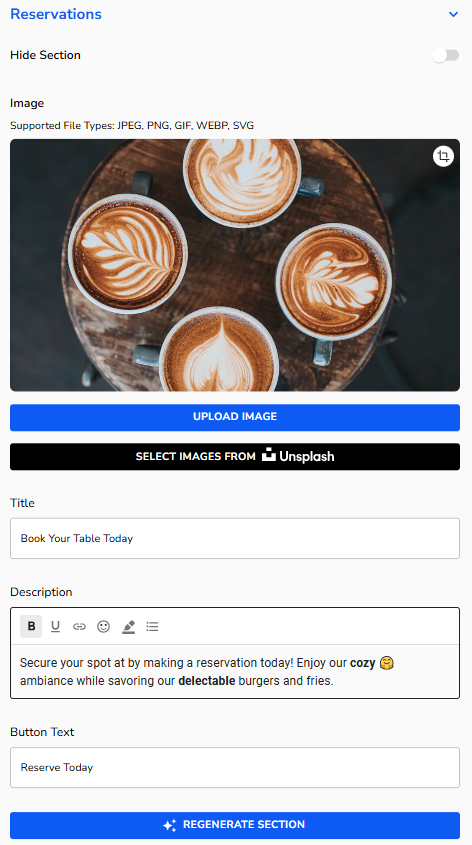Click the bold word "delectable" in the description
Image resolution: width=472 pixels, height=845 pixels.
pyautogui.click(x=207, y=681)
